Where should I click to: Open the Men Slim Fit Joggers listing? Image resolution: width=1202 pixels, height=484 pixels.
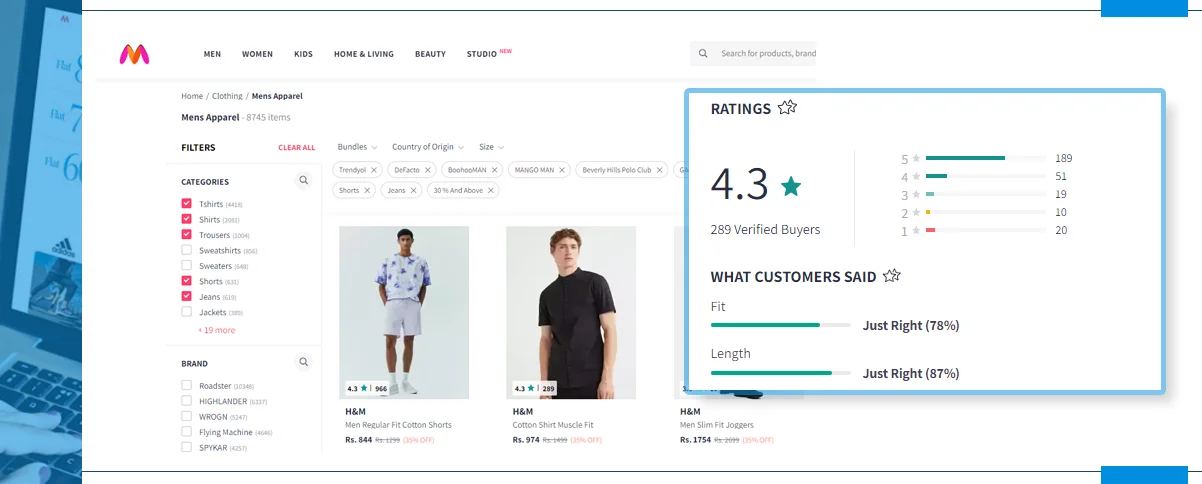(716, 425)
